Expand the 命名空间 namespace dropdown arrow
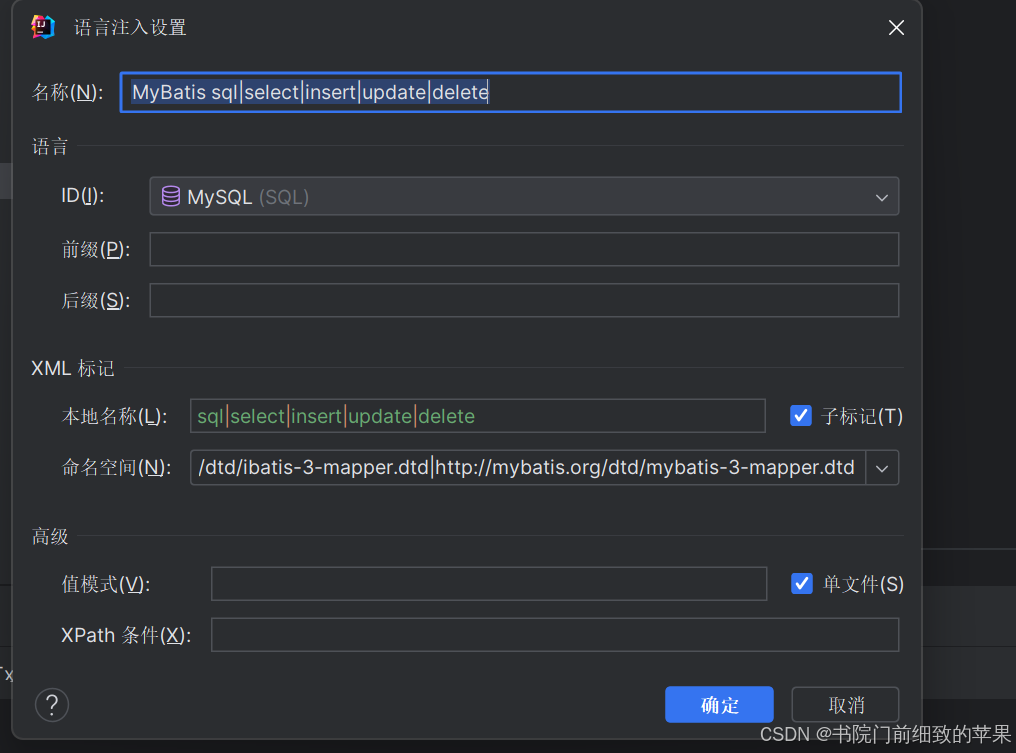This screenshot has height=753, width=1016. click(x=882, y=468)
